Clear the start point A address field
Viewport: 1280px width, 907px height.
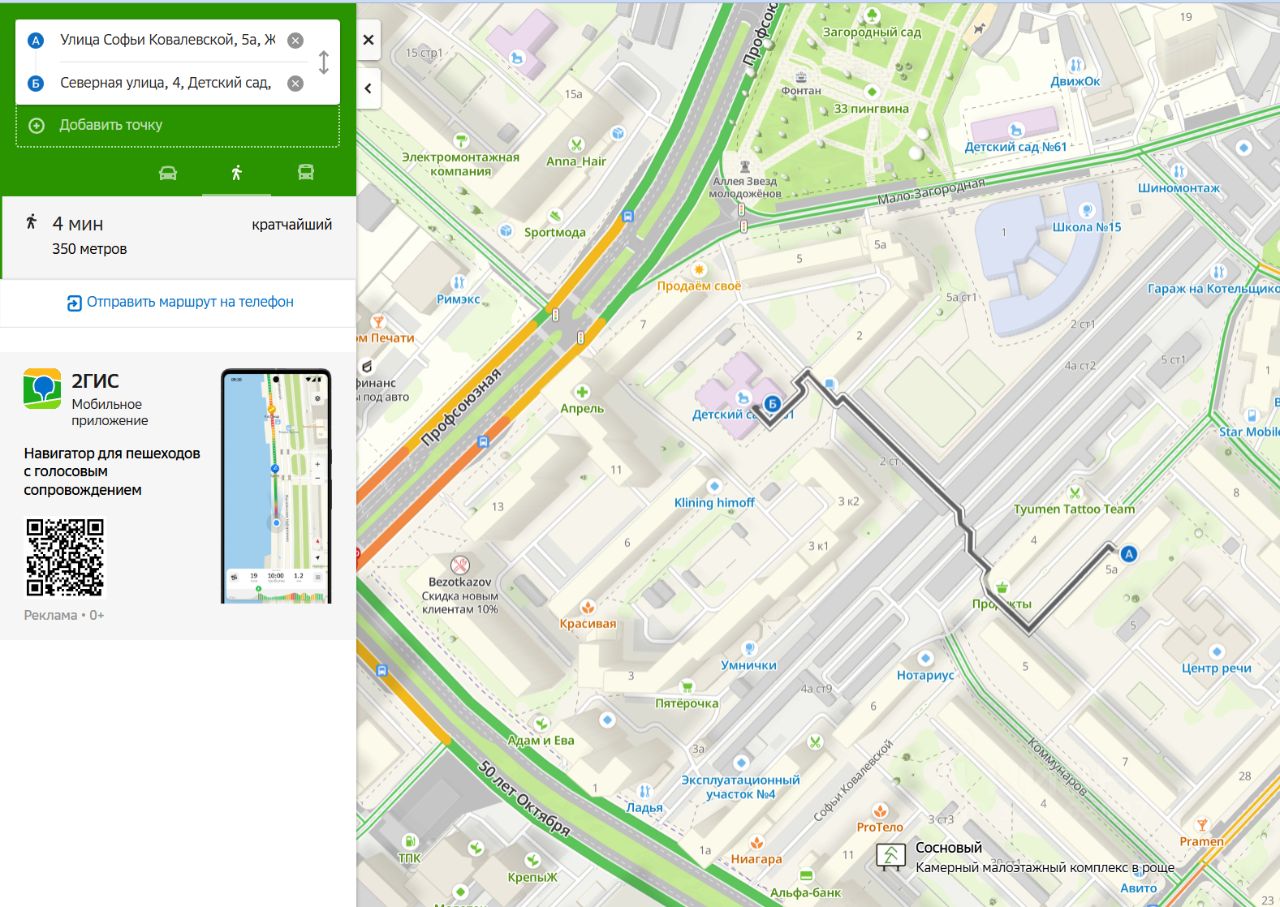(295, 41)
